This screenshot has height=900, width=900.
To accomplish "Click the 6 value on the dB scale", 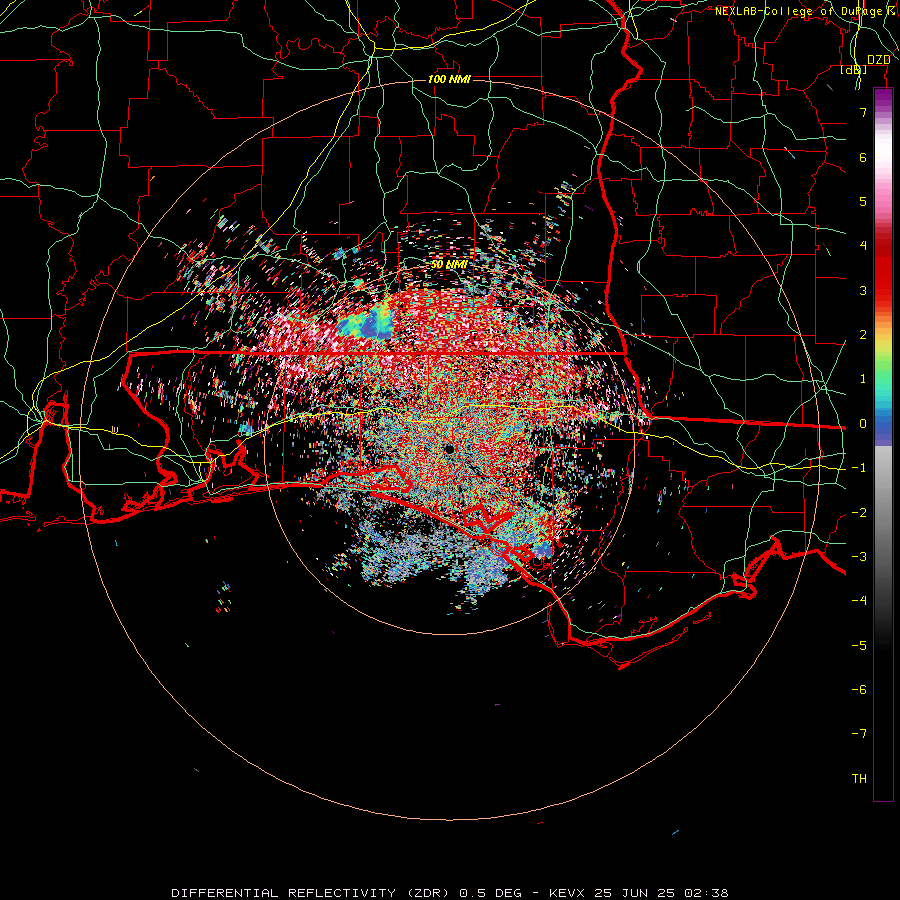I will (863, 157).
